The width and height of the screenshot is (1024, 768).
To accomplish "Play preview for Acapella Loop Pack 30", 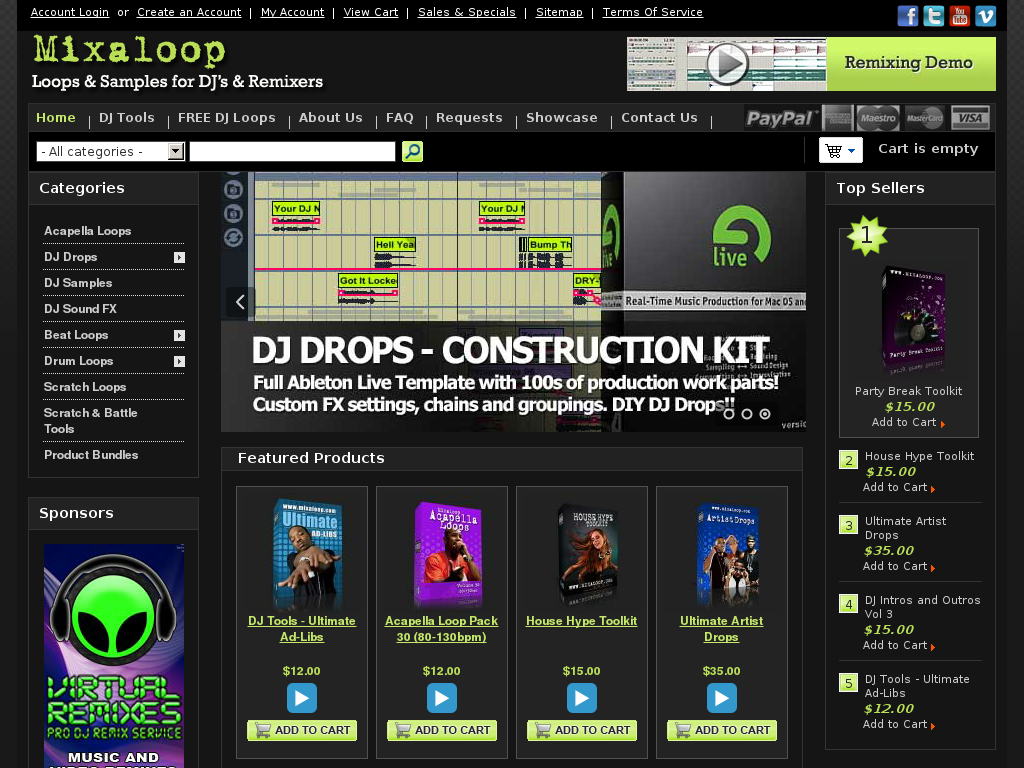I will [x=441, y=698].
